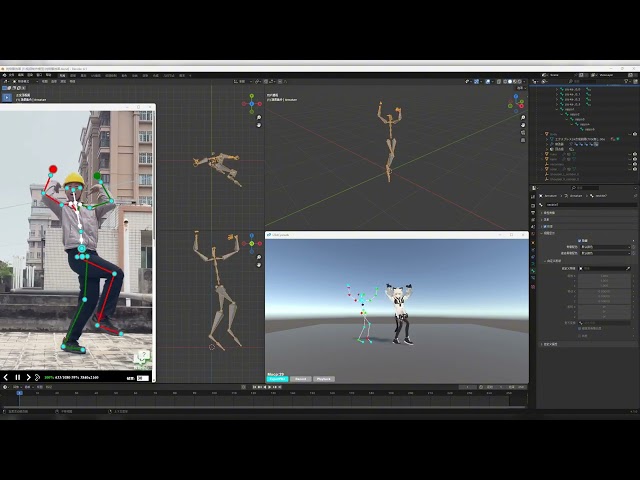Viewport: 640px width, 480px height.
Task: Pause the pose video playback
Action: [18, 378]
